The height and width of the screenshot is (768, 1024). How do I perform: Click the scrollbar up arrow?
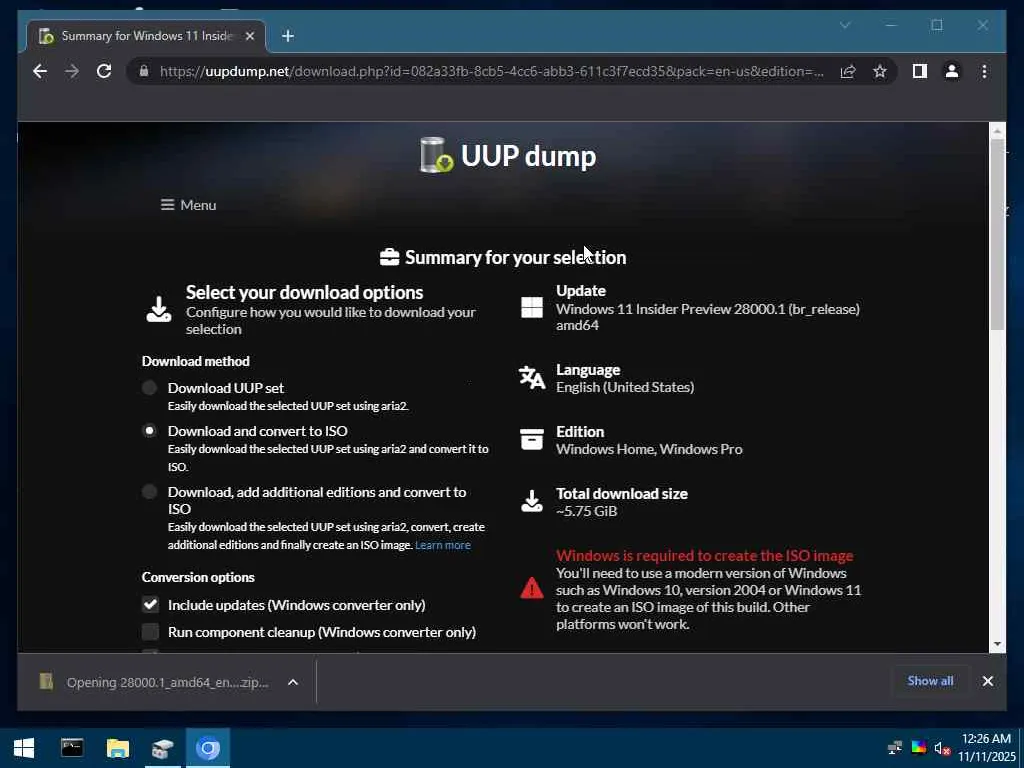(997, 131)
